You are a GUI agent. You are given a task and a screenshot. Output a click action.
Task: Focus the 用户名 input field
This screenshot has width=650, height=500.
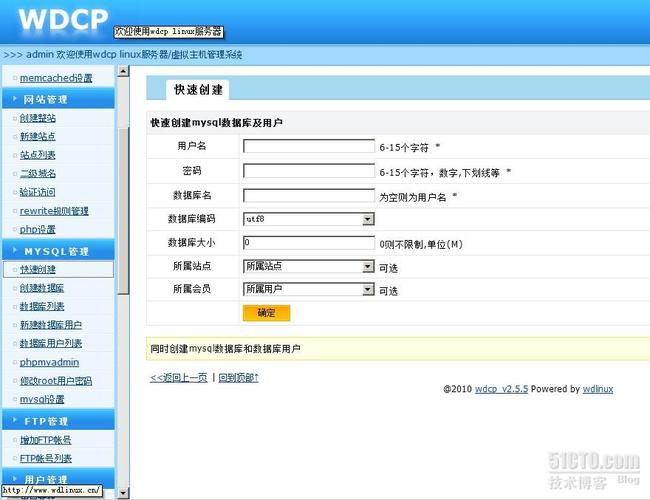tap(309, 146)
